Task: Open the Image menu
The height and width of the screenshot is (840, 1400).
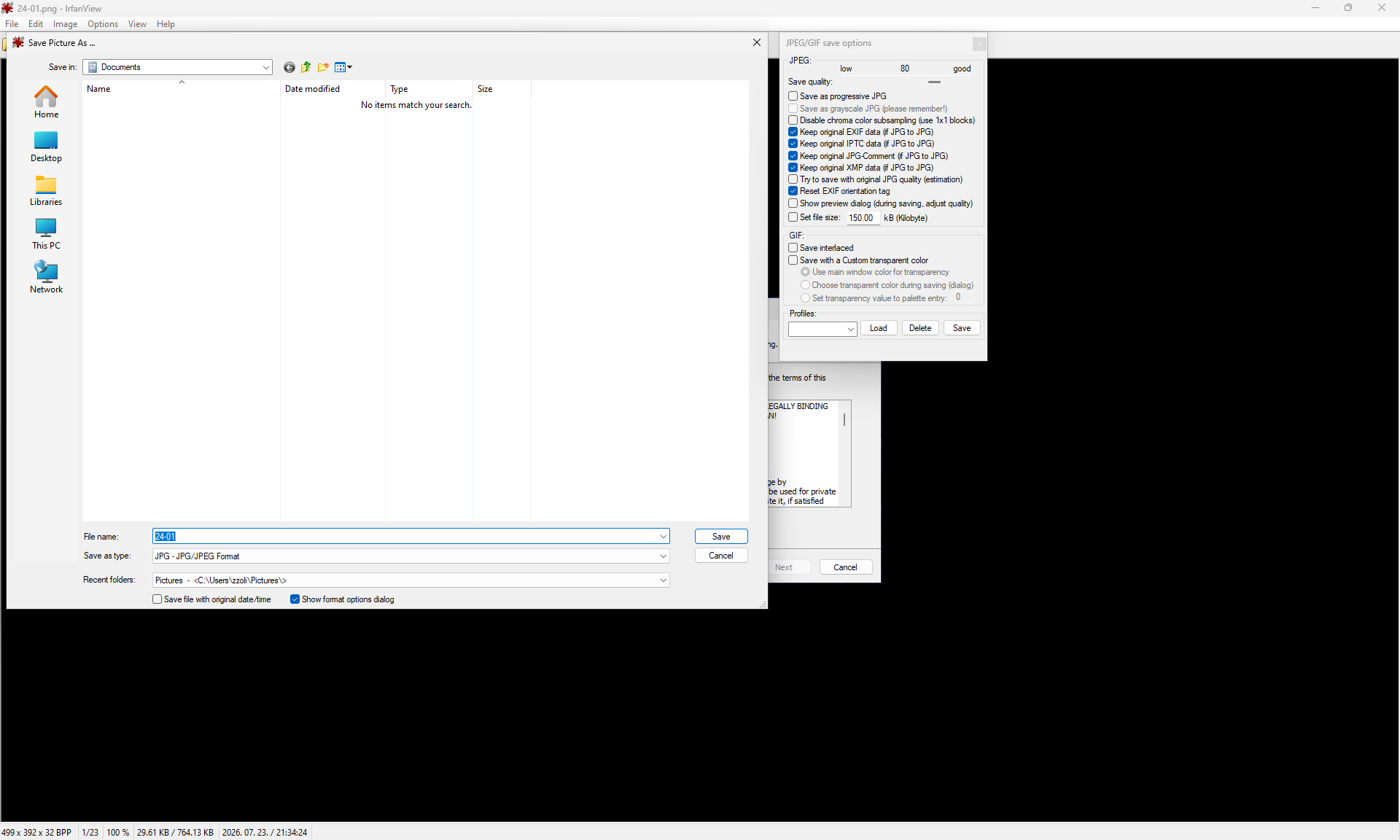Action: (65, 24)
